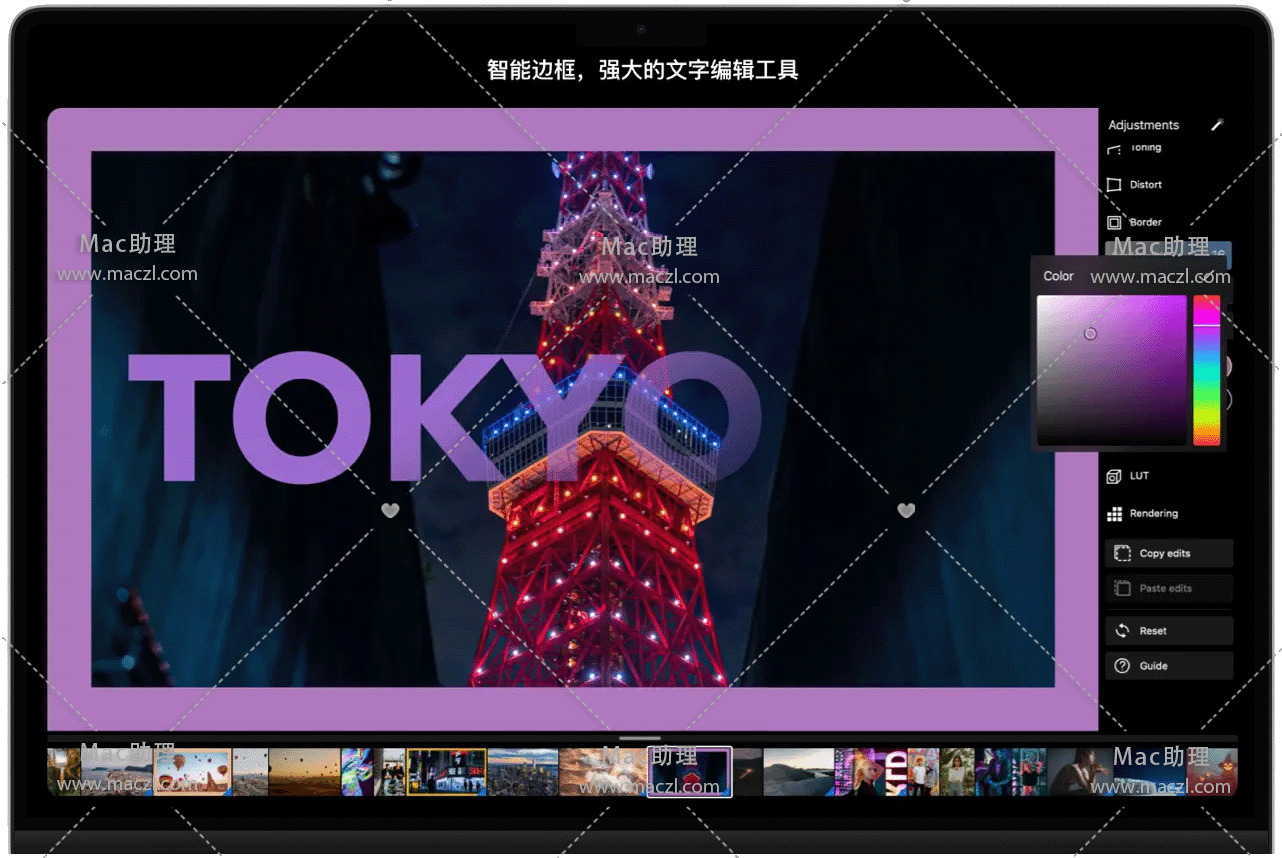Screen dimensions: 1282x858
Task: Select the orange clouds thumbnail
Action: pos(603,772)
